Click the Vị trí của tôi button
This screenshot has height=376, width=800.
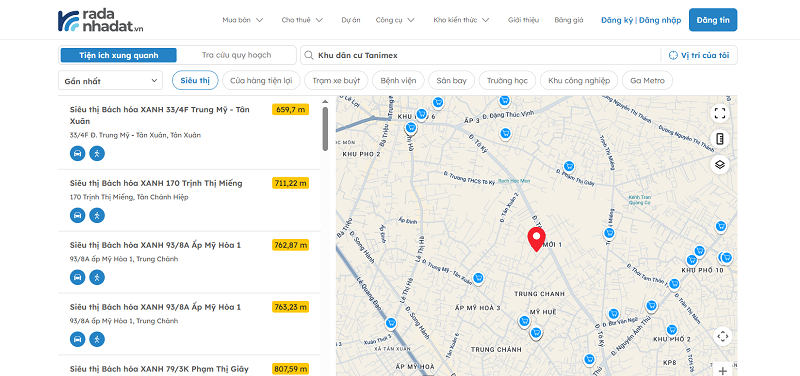pos(699,55)
